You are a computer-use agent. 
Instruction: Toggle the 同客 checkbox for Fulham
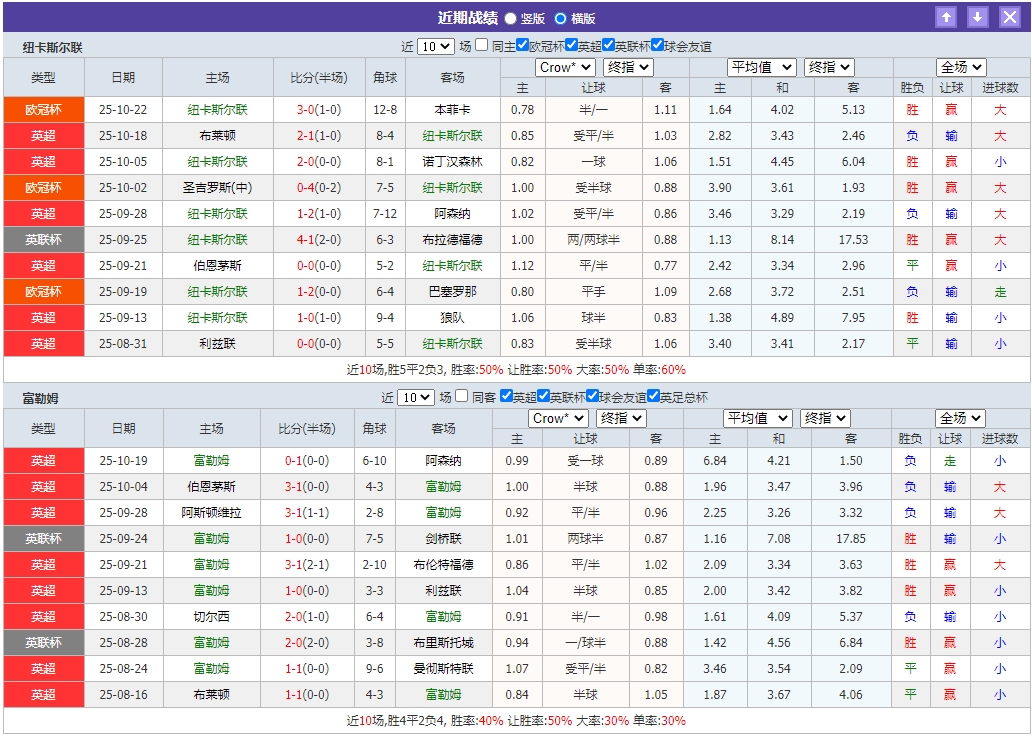460,394
